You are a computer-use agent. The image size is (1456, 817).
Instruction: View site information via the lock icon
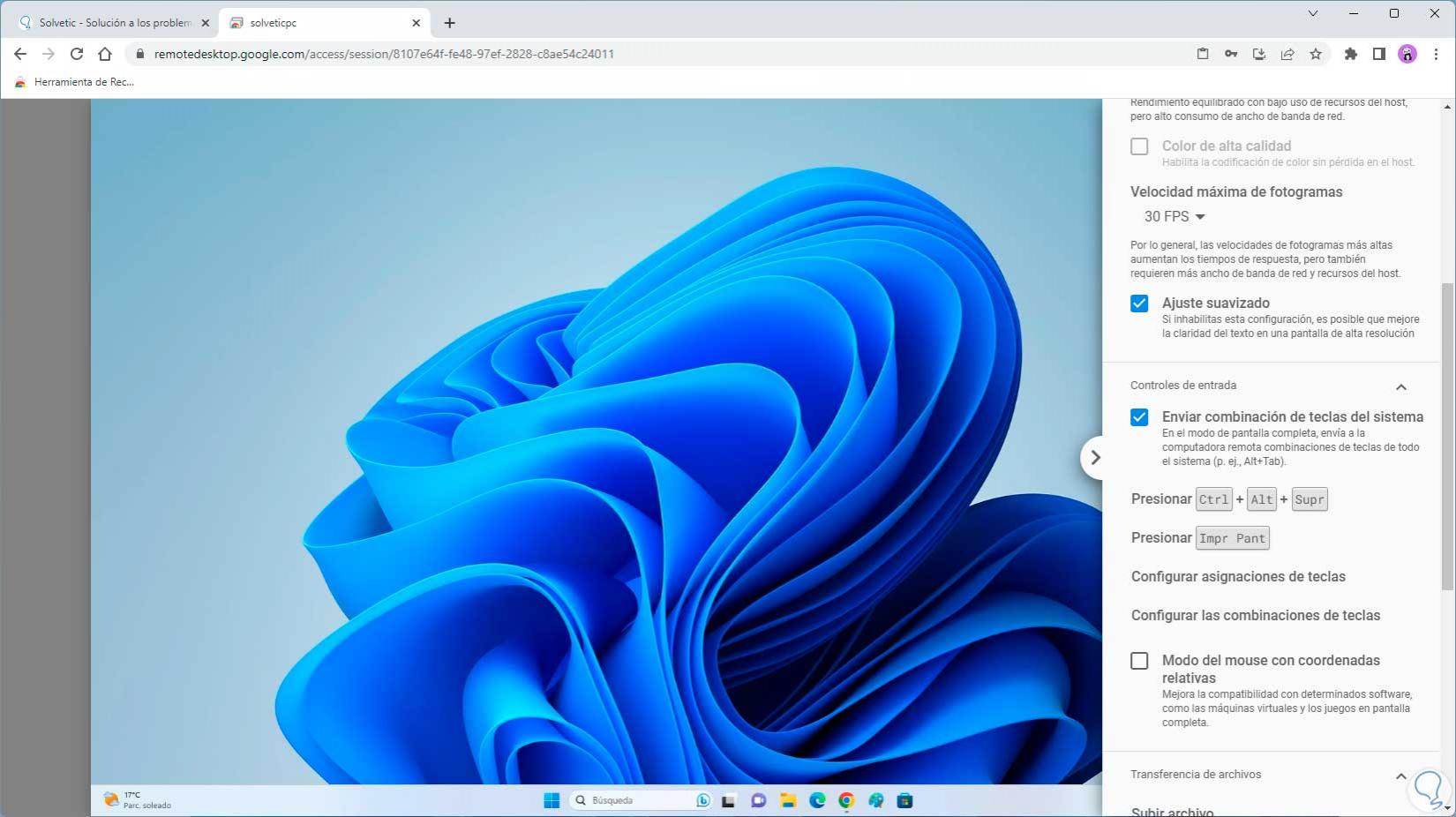point(139,54)
